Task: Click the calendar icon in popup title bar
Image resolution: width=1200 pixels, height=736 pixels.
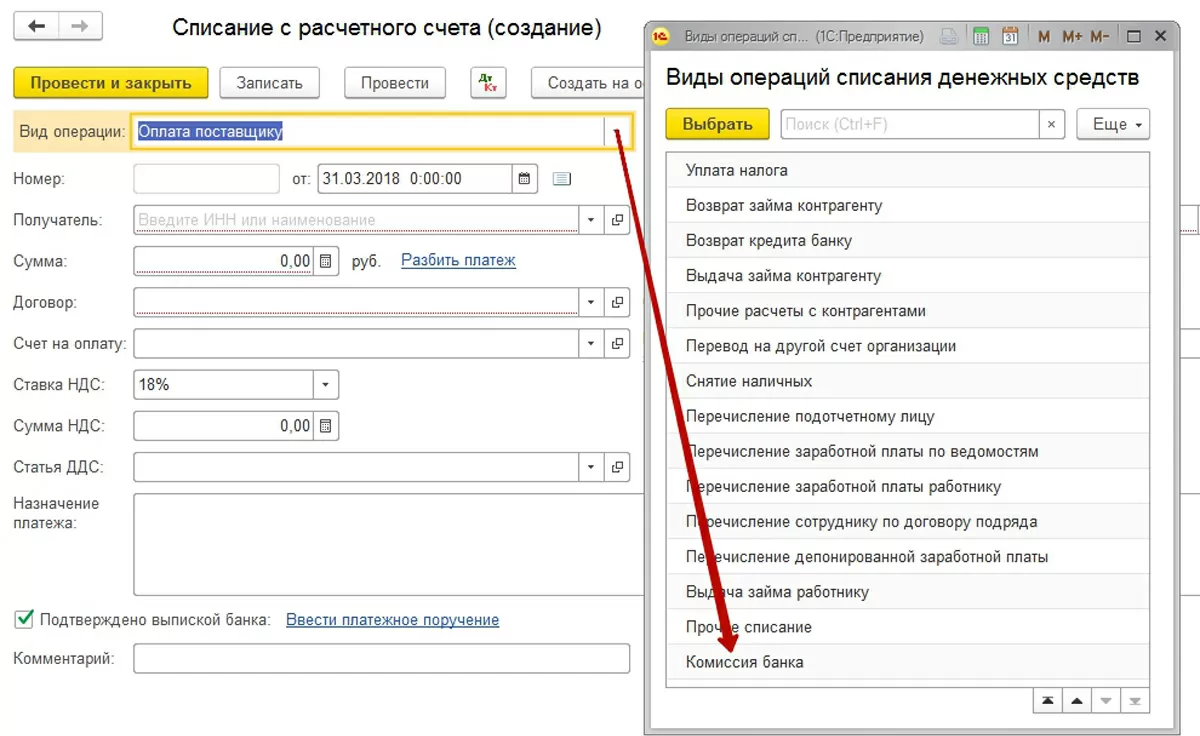Action: click(x=1010, y=37)
